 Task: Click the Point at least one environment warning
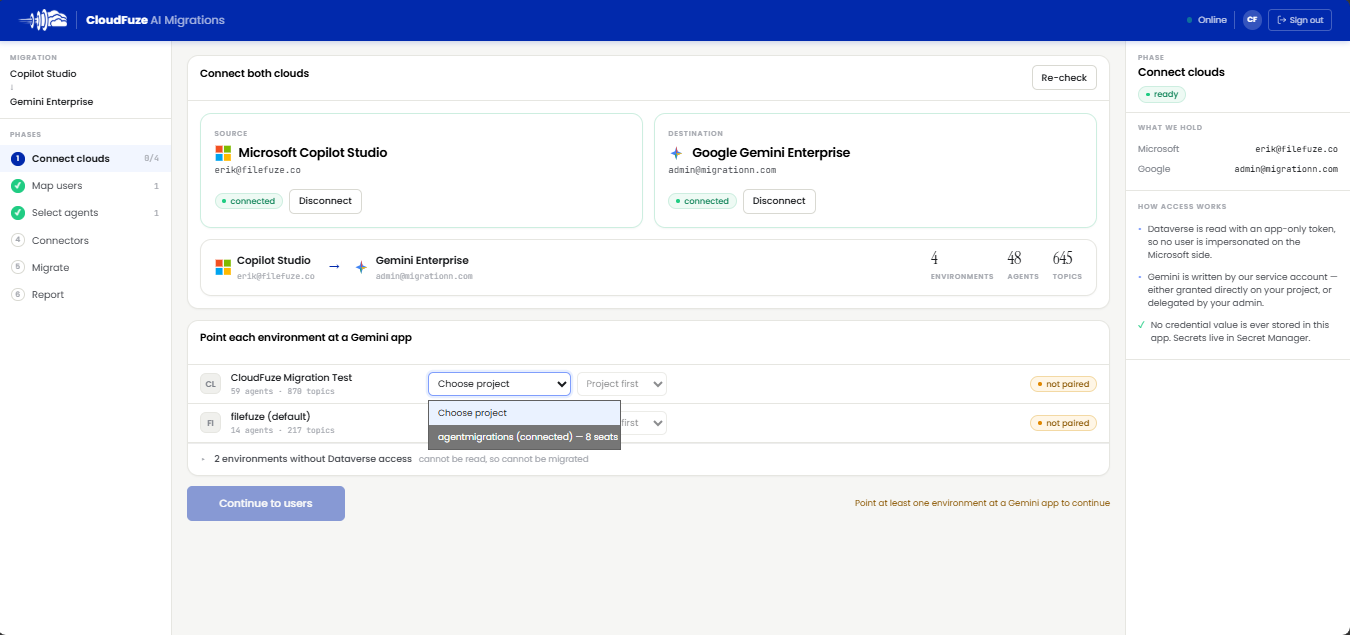pos(982,503)
